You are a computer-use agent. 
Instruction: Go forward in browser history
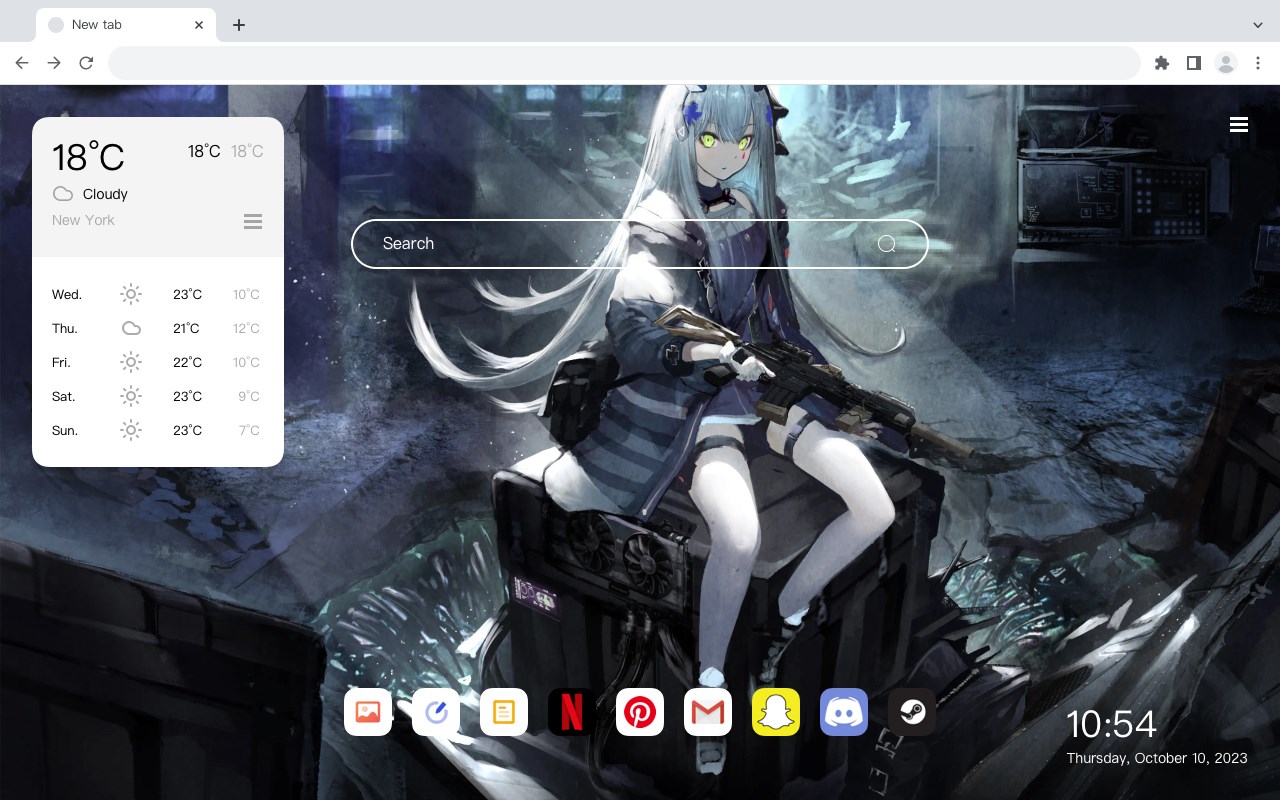click(x=54, y=63)
